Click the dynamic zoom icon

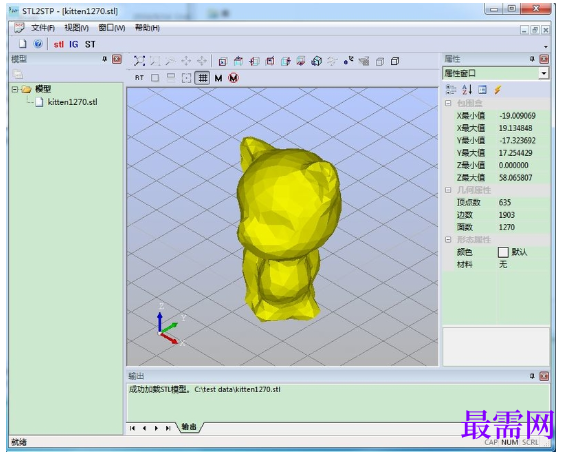[x=170, y=61]
